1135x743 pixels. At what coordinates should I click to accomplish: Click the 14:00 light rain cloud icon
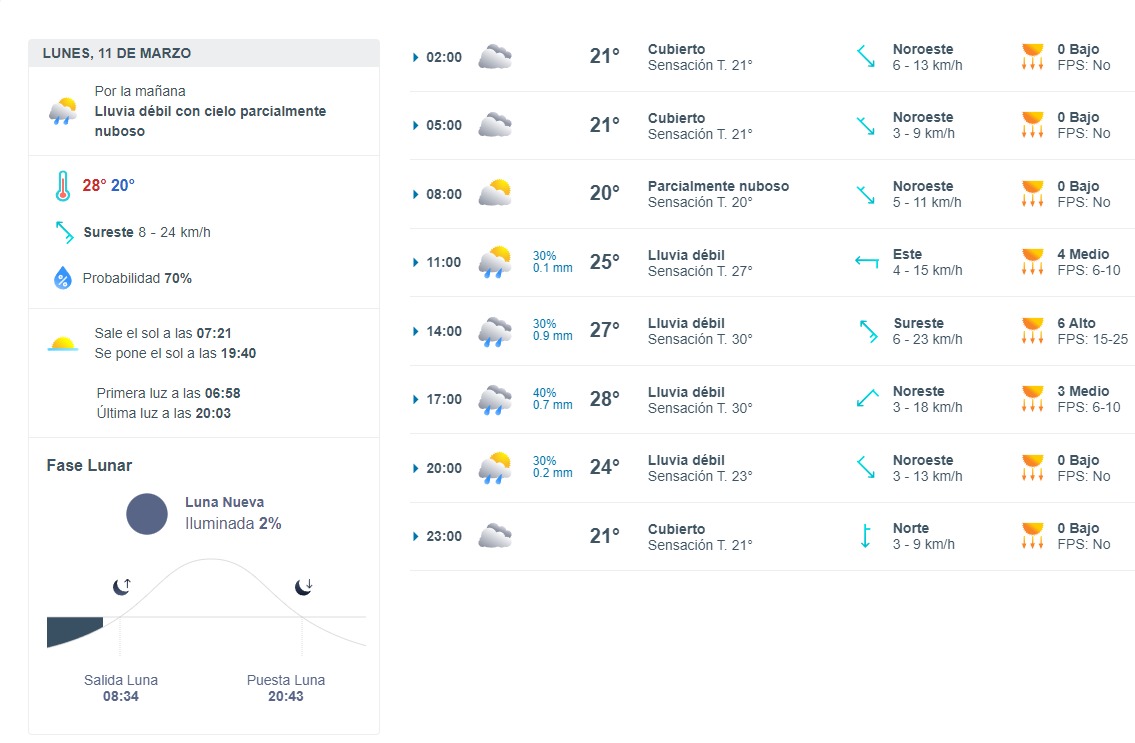click(x=495, y=332)
